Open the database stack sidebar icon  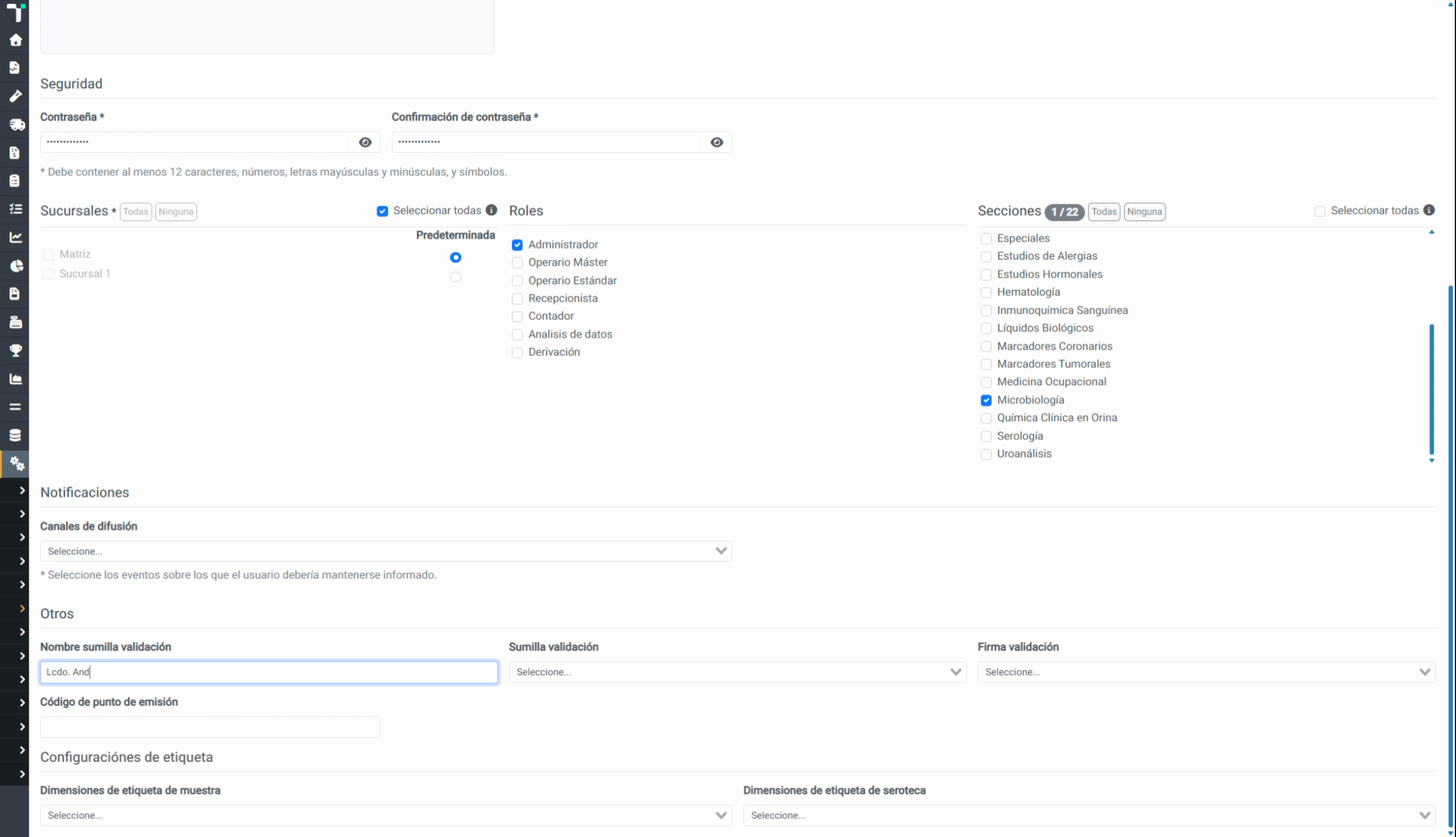pyautogui.click(x=15, y=435)
